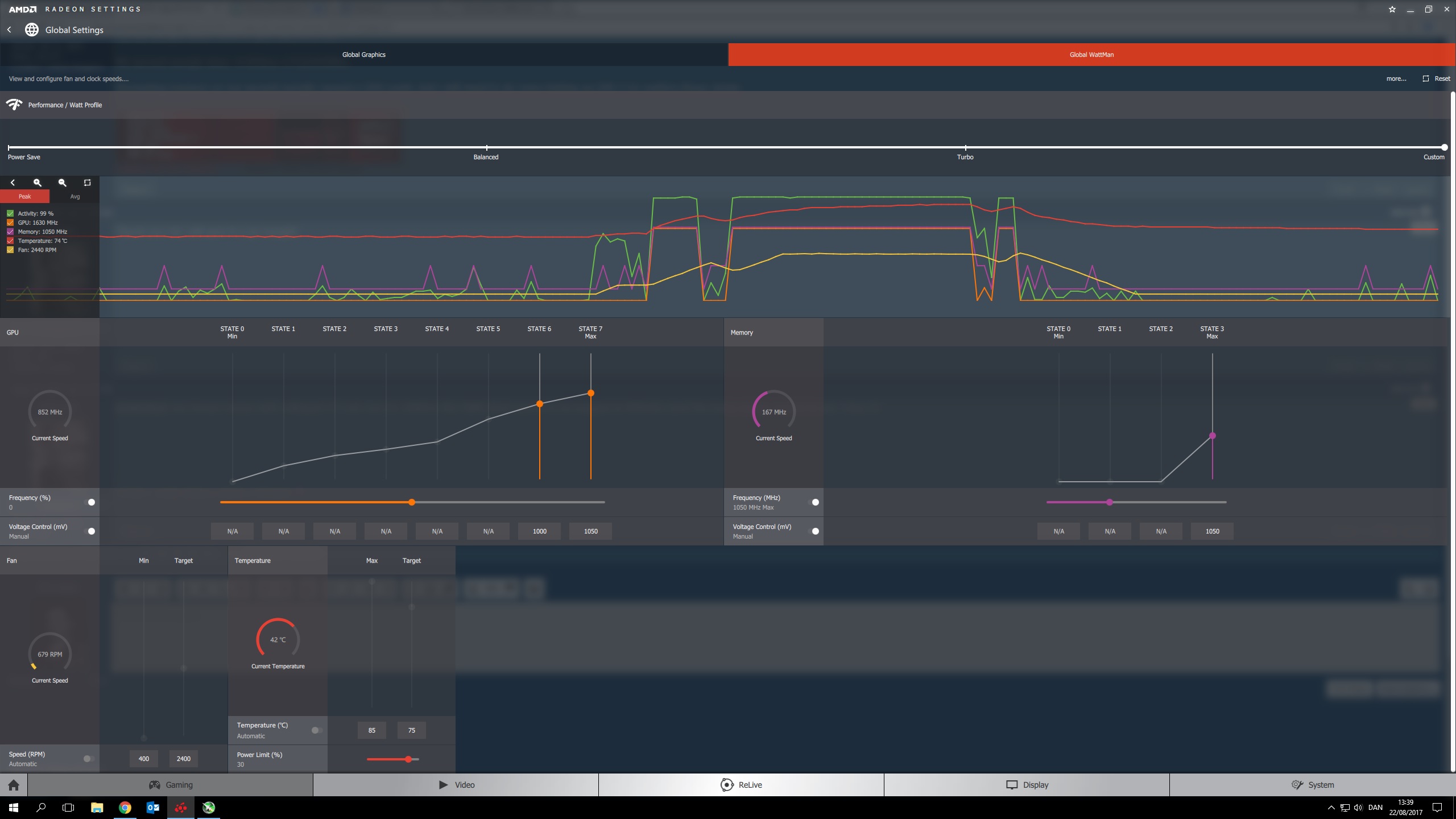Toggle the Memory checkbox in the graph legend
This screenshot has width=1456, height=819.
click(x=10, y=231)
